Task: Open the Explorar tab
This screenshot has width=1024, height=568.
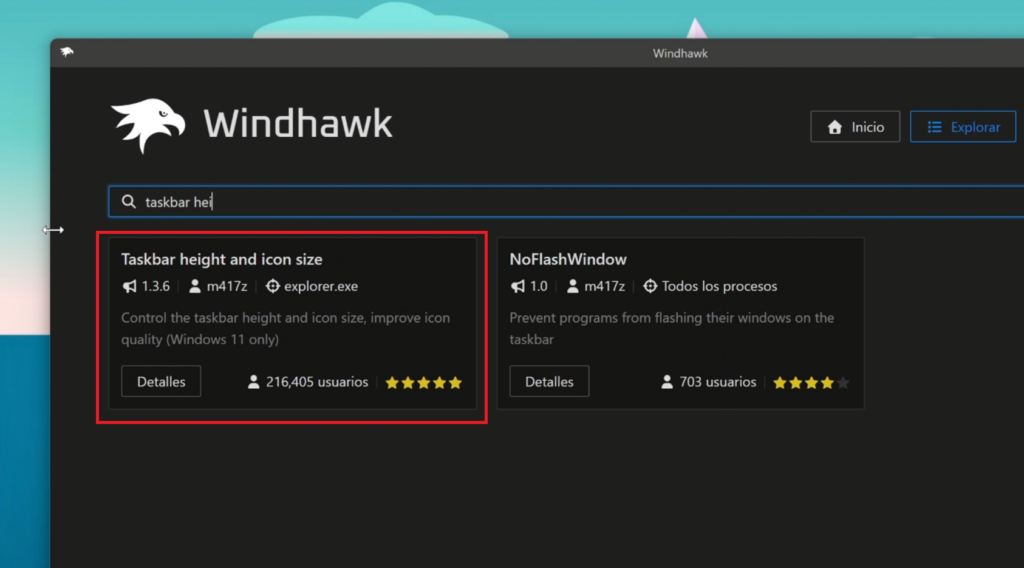Action: (963, 127)
